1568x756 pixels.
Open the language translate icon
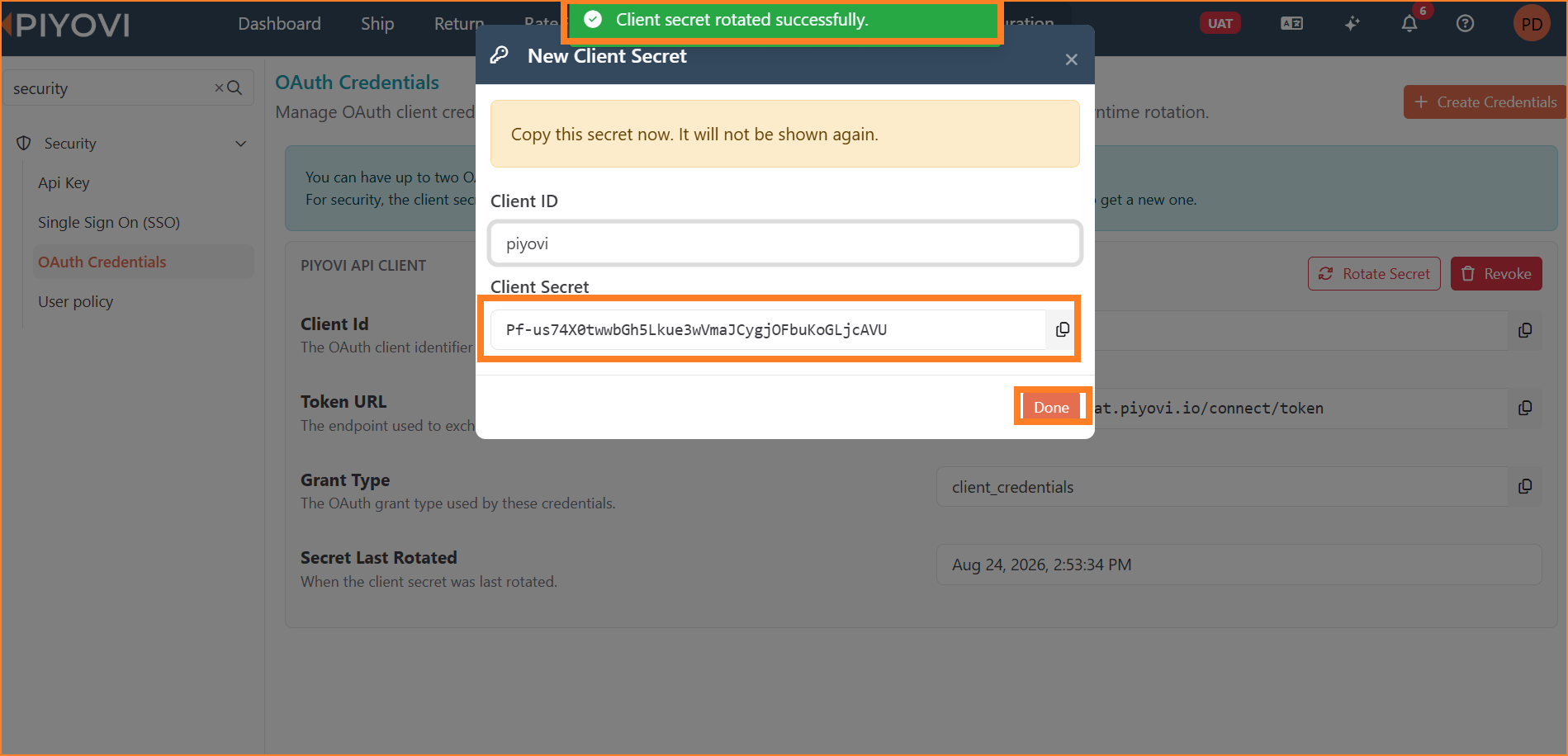pos(1291,24)
